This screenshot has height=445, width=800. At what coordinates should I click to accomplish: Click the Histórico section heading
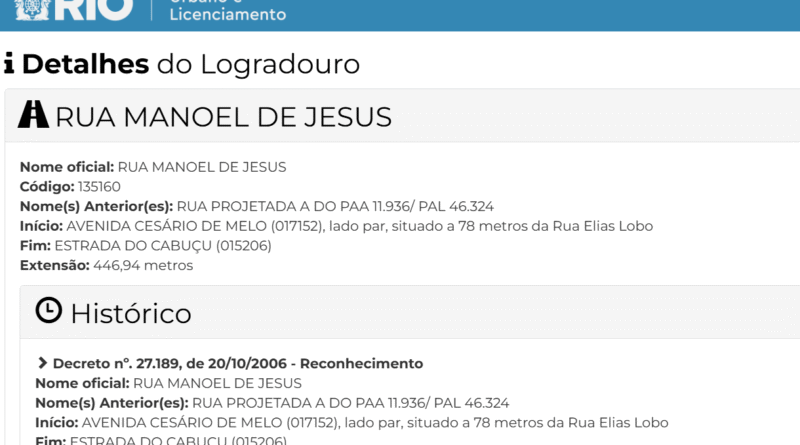[130, 313]
